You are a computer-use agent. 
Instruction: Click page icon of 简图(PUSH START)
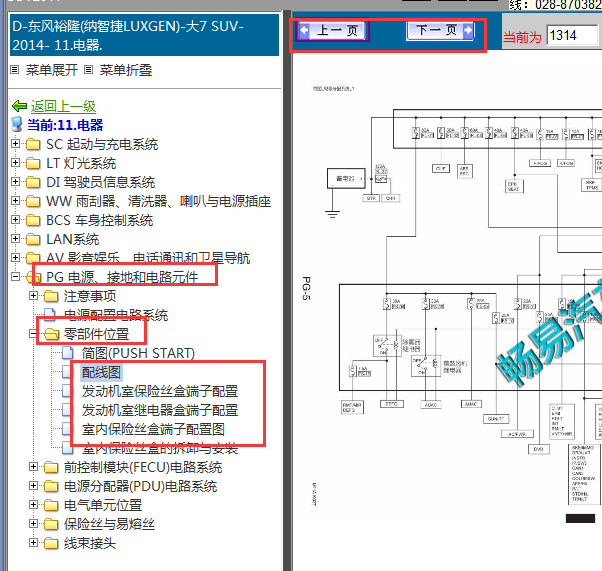68,353
